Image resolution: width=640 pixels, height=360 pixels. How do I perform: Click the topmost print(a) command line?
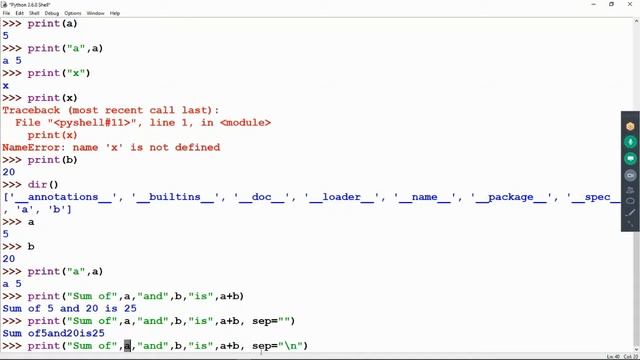(x=40, y=24)
